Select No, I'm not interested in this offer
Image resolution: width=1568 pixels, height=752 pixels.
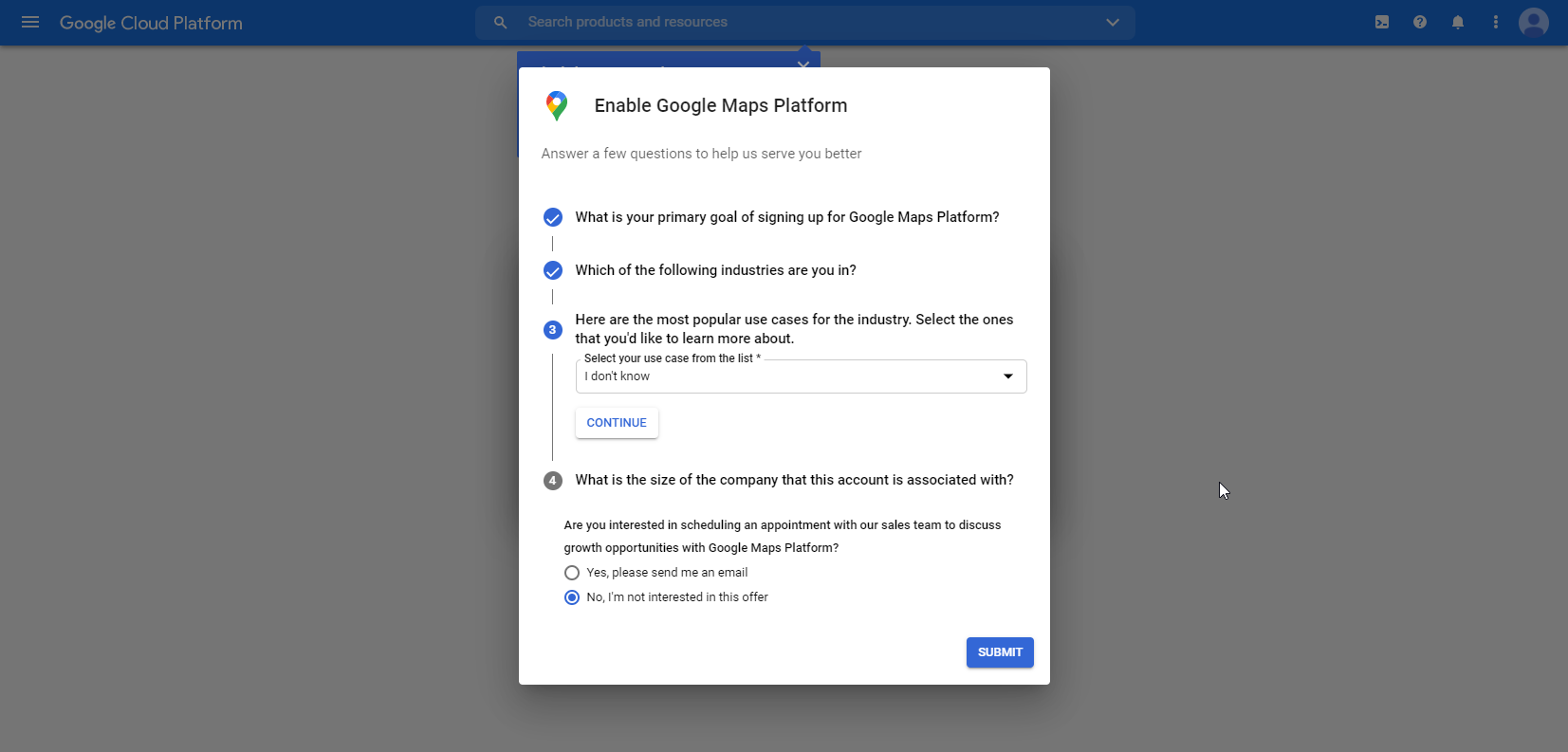pyautogui.click(x=572, y=597)
